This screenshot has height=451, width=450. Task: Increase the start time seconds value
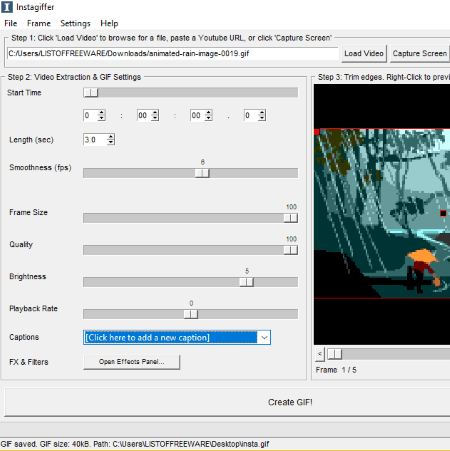click(209, 113)
